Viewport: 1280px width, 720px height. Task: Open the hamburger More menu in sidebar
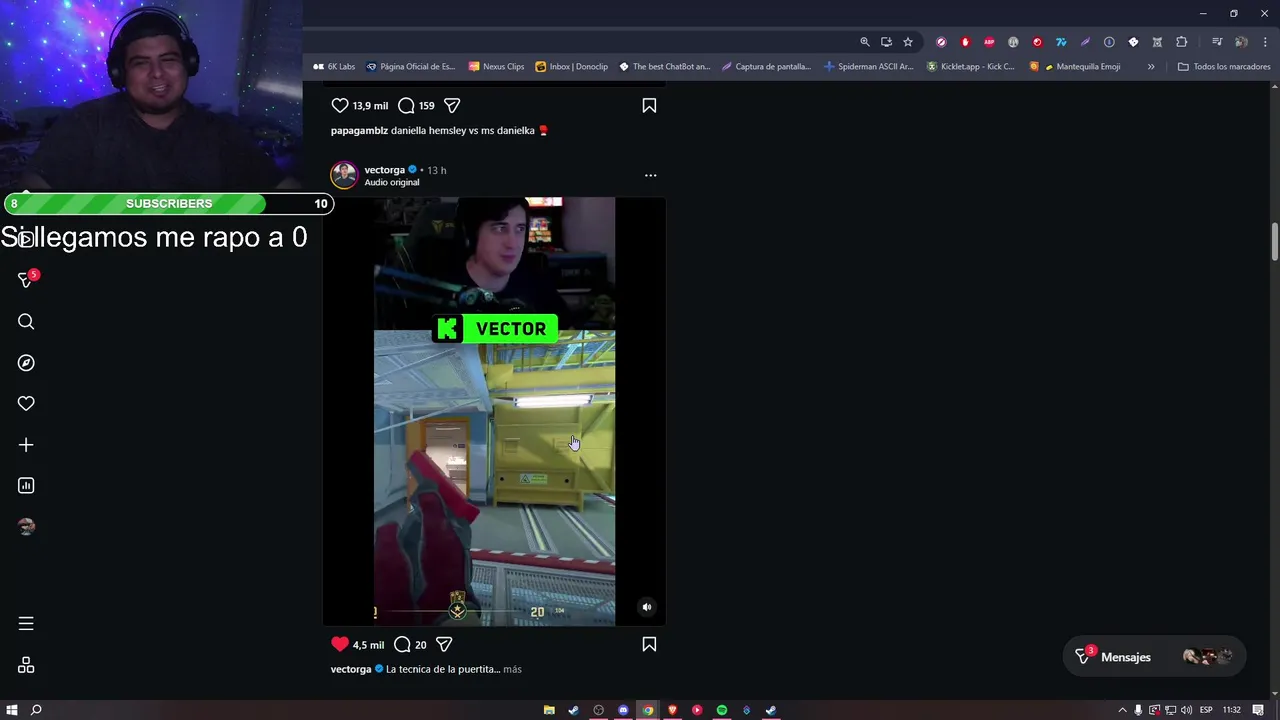click(x=26, y=624)
